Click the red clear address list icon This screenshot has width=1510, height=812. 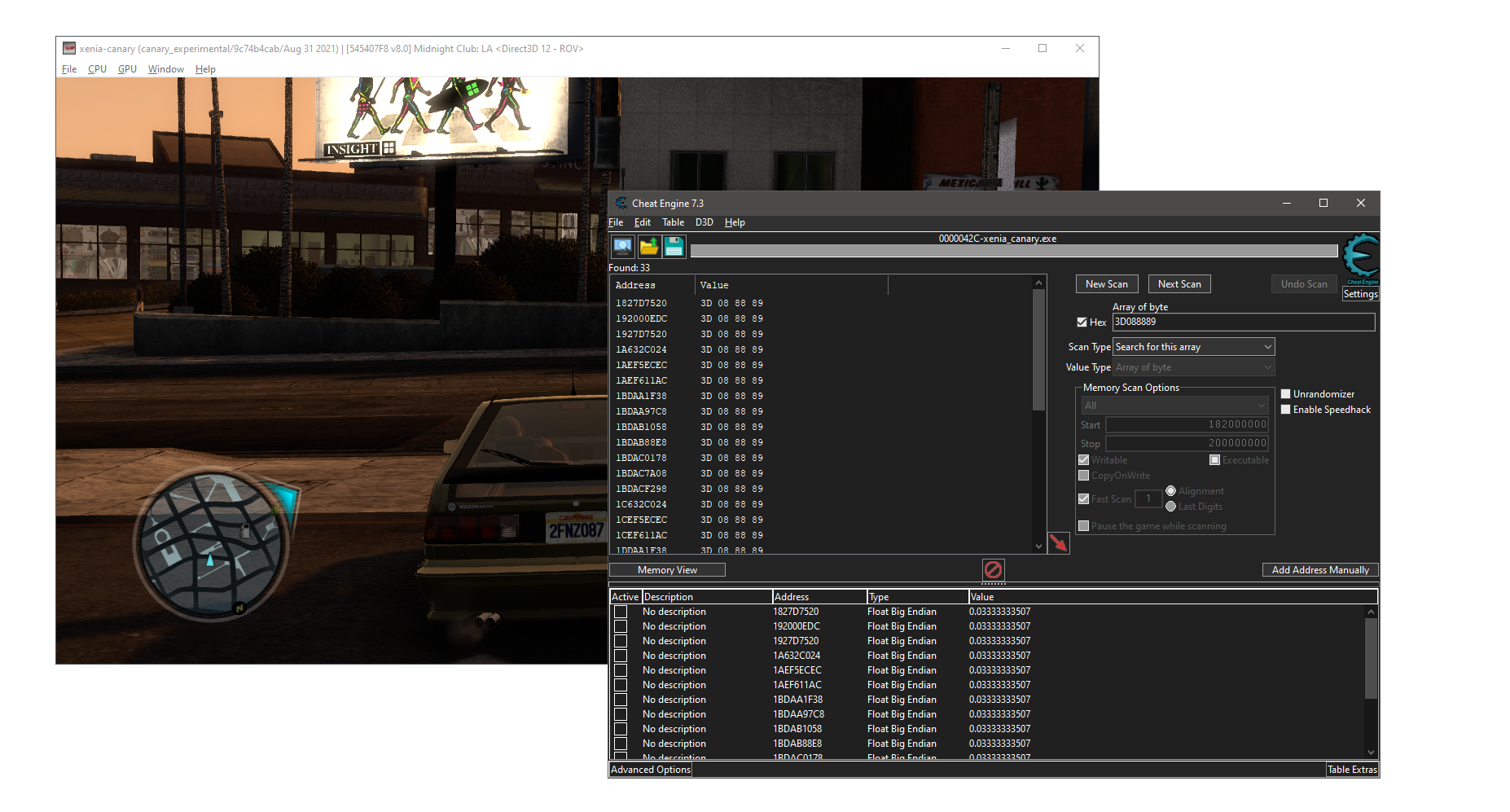(993, 569)
